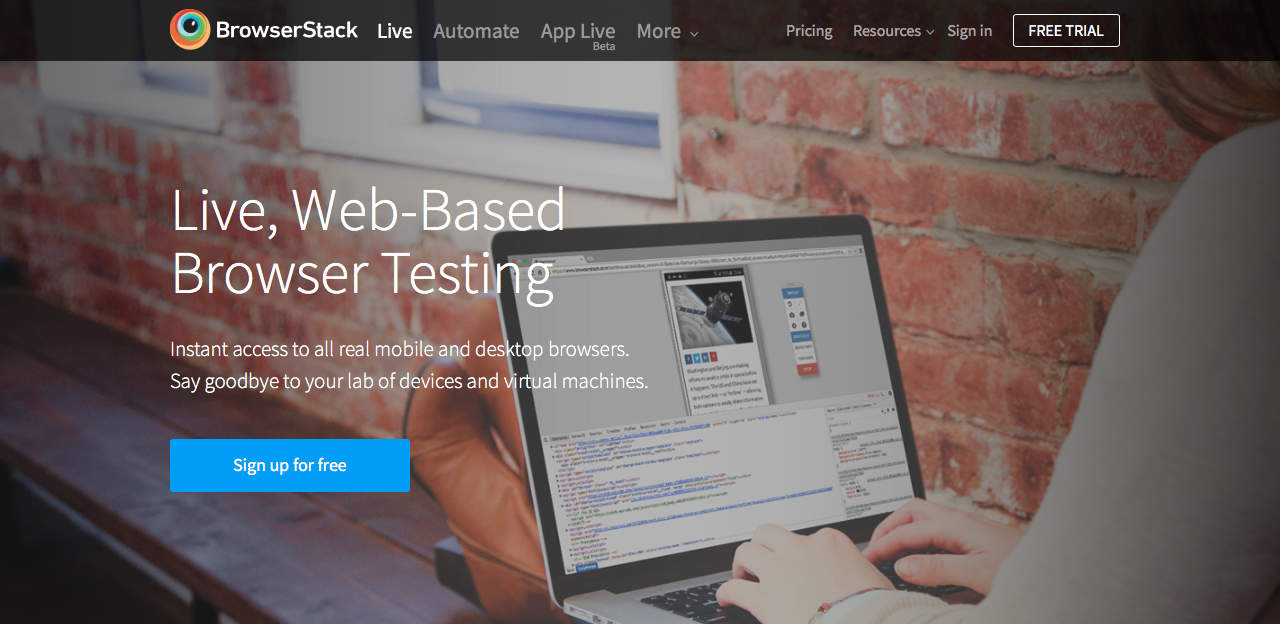Go to the Pricing page
Image resolution: width=1280 pixels, height=624 pixels.
[809, 31]
